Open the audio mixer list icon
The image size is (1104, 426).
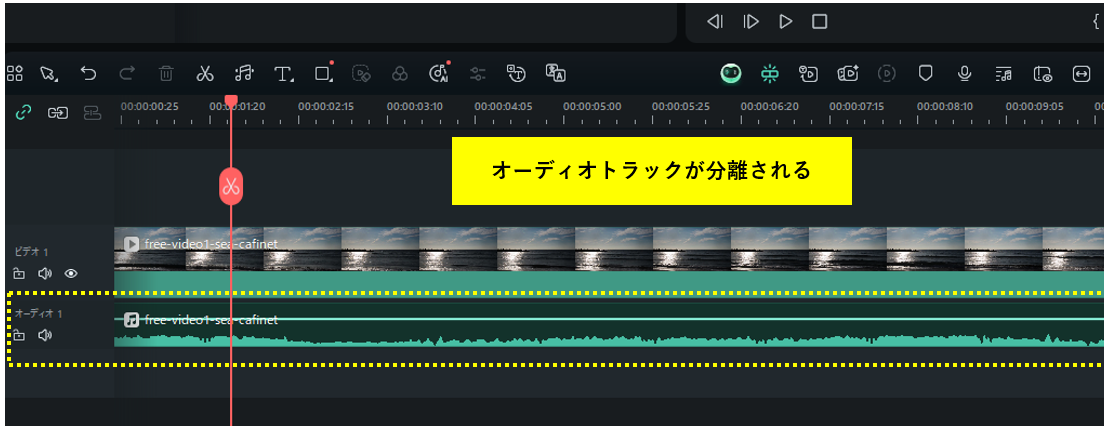pyautogui.click(x=1004, y=73)
